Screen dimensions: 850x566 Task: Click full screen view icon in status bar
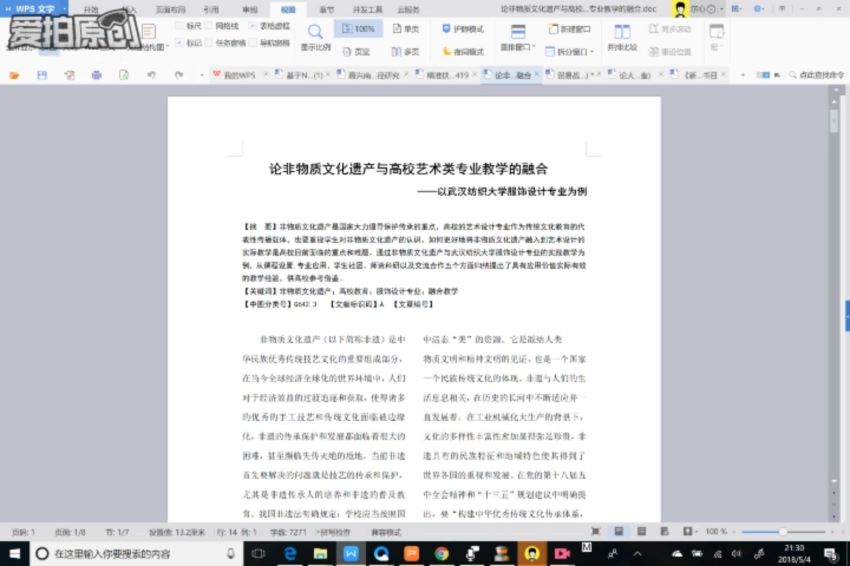pyautogui.click(x=595, y=532)
